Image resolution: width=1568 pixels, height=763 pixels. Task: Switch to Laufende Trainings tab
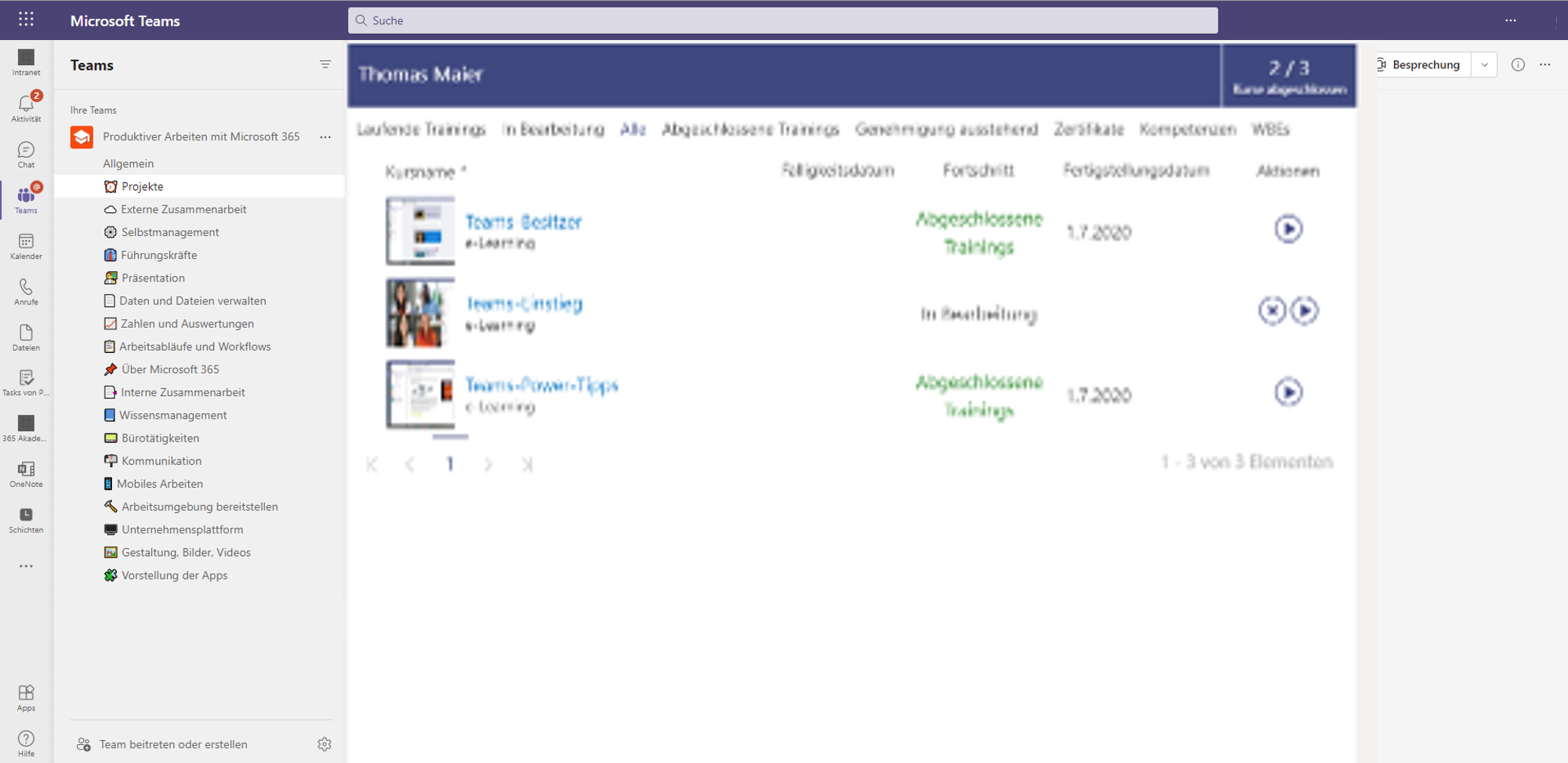421,129
